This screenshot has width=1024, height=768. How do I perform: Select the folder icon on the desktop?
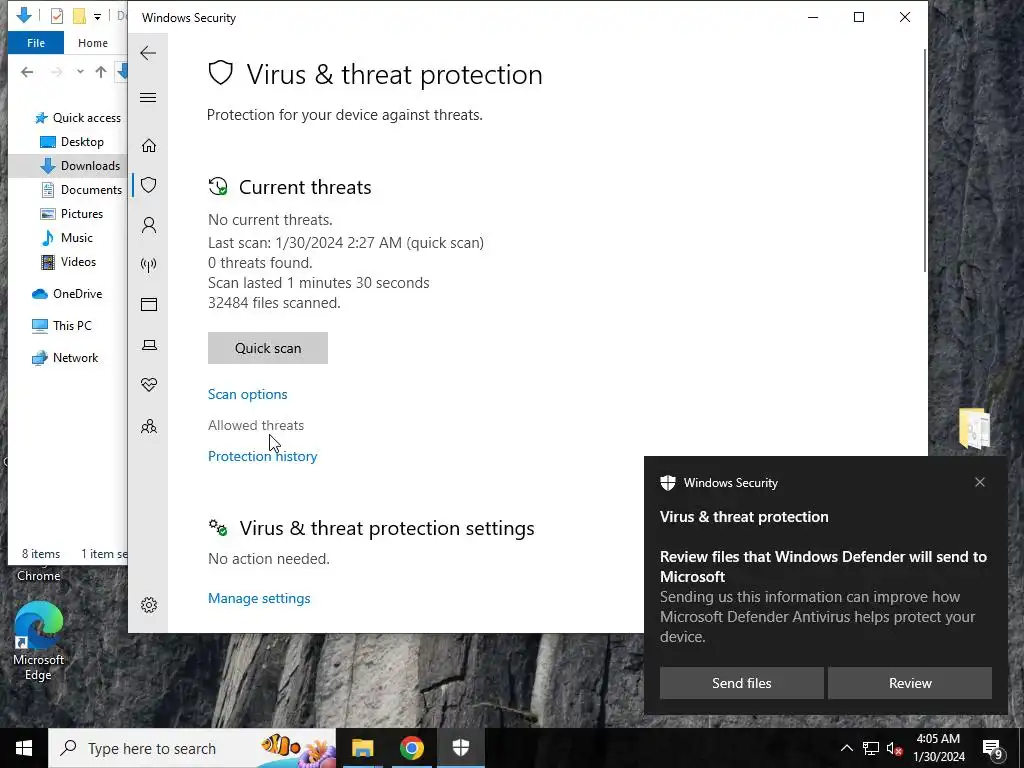[x=974, y=428]
